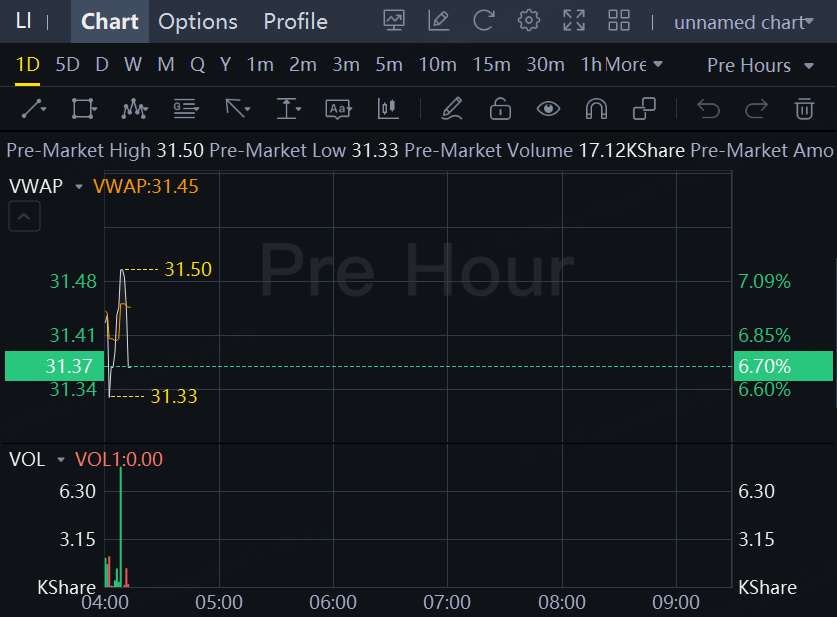Select the W weekly timeframe

point(133,65)
